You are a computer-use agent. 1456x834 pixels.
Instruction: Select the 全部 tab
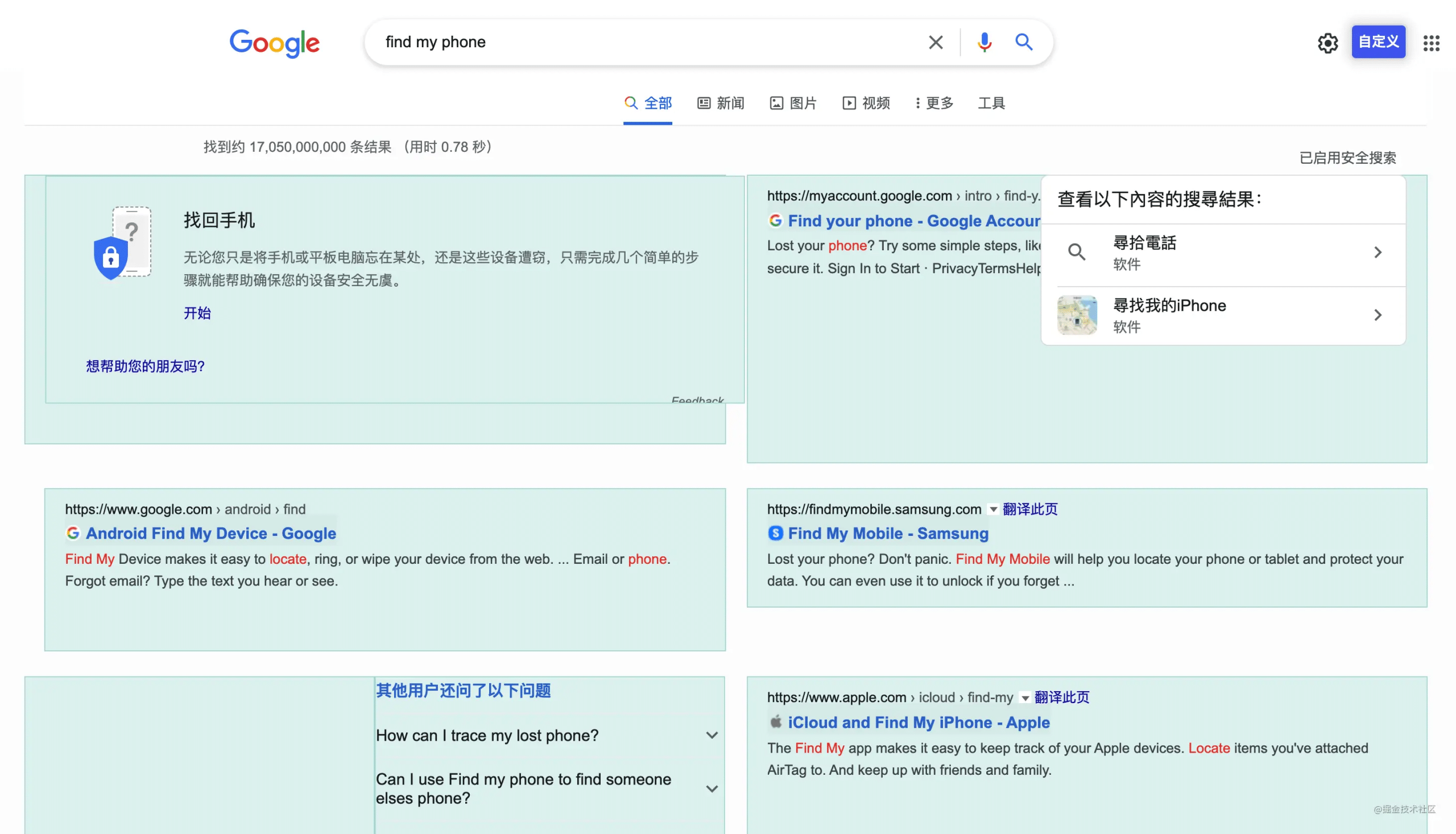648,103
